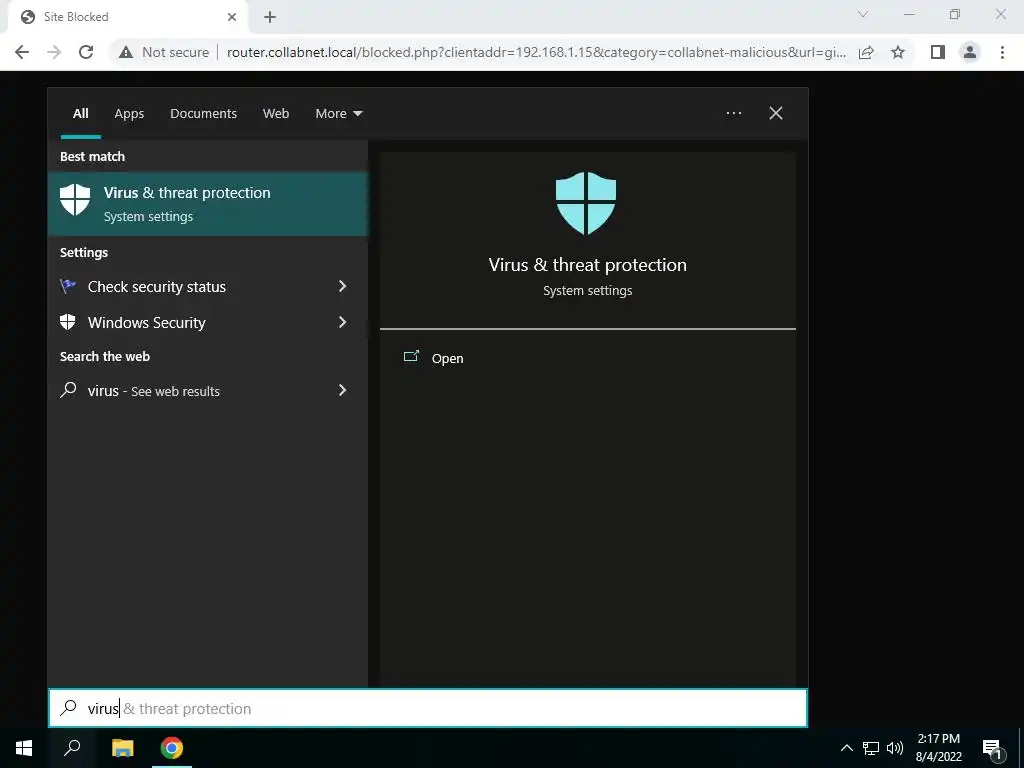Open the clock and date flyout
The image size is (1024, 768).
938,748
